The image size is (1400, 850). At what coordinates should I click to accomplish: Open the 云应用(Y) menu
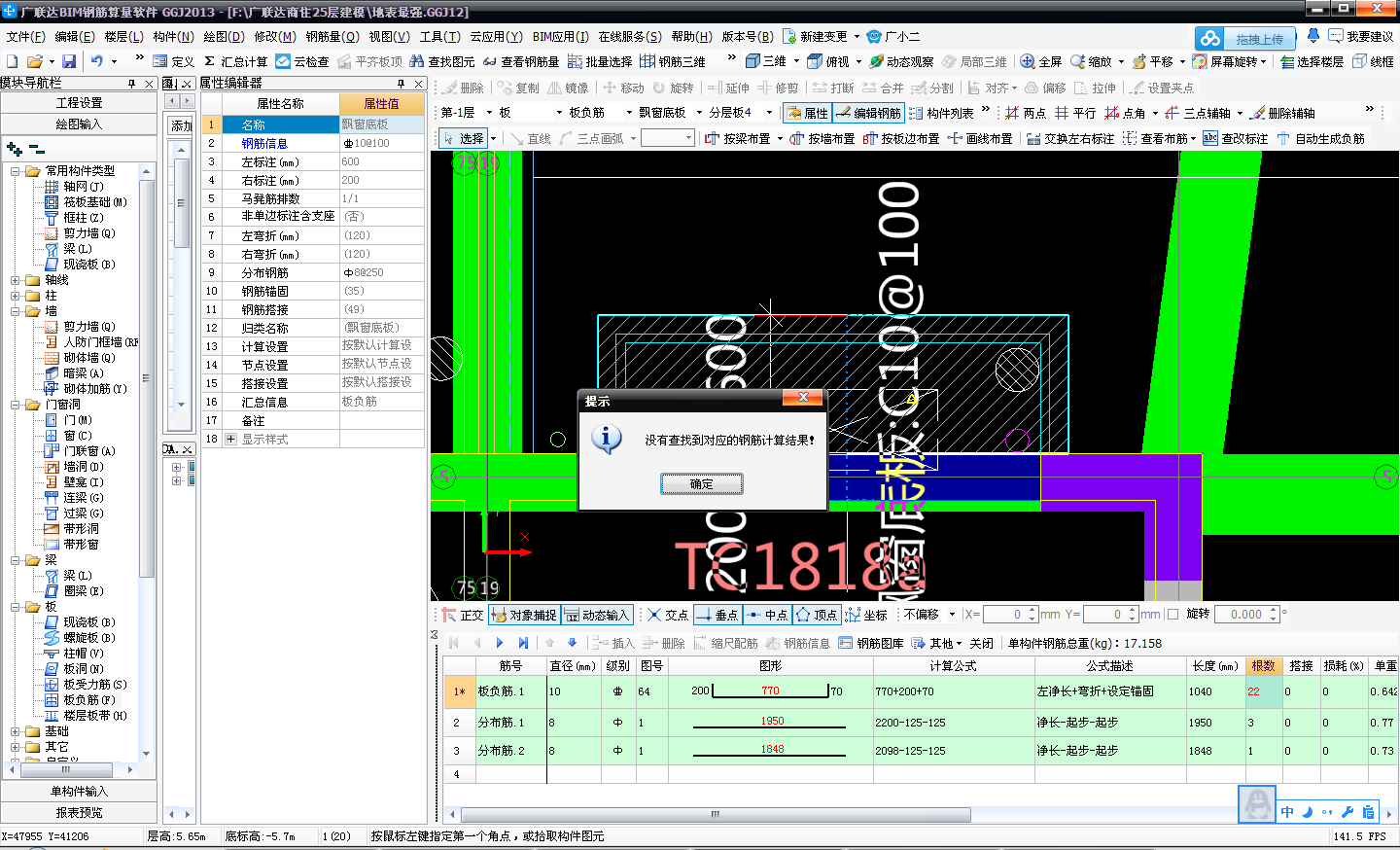[496, 36]
